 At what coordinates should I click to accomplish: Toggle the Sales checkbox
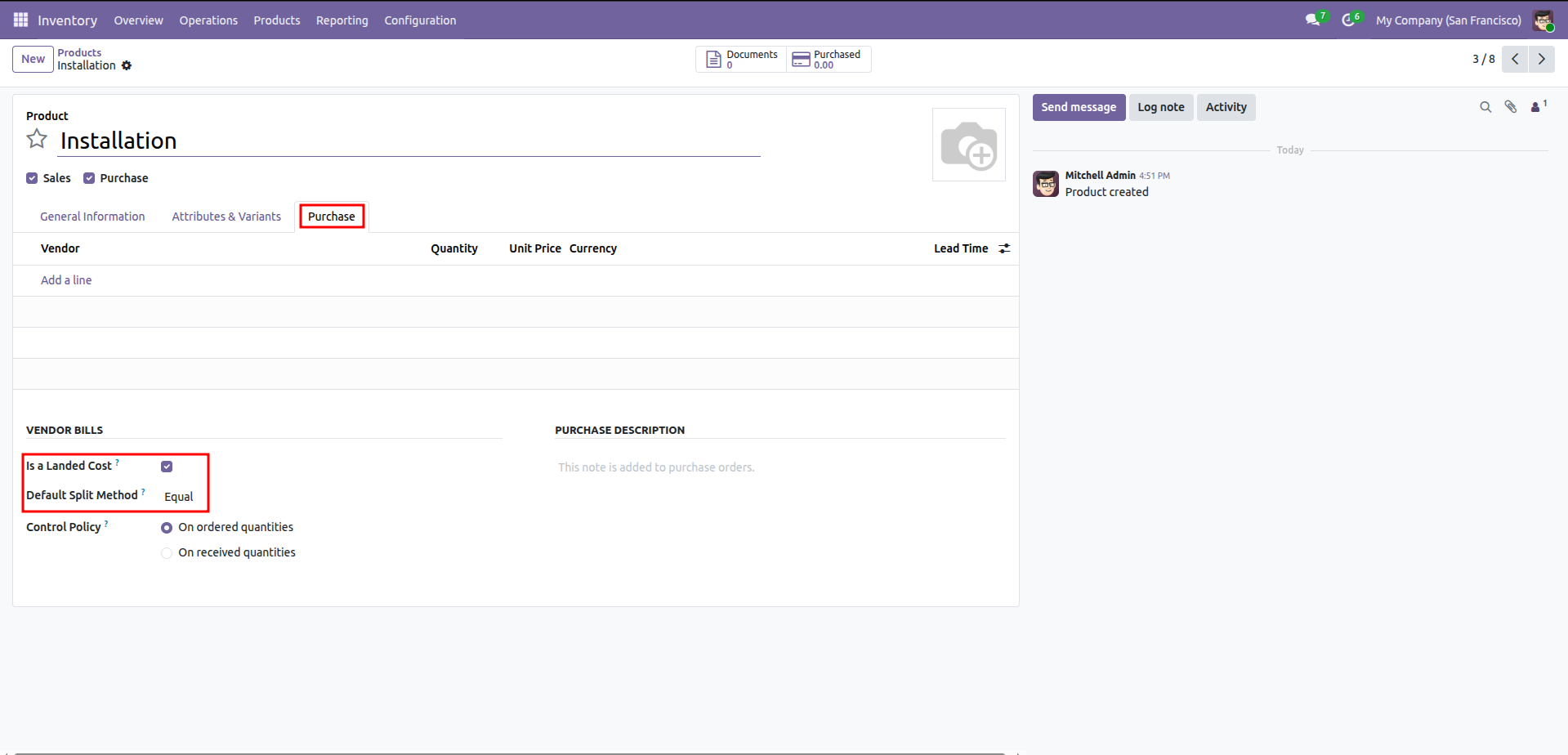[32, 178]
